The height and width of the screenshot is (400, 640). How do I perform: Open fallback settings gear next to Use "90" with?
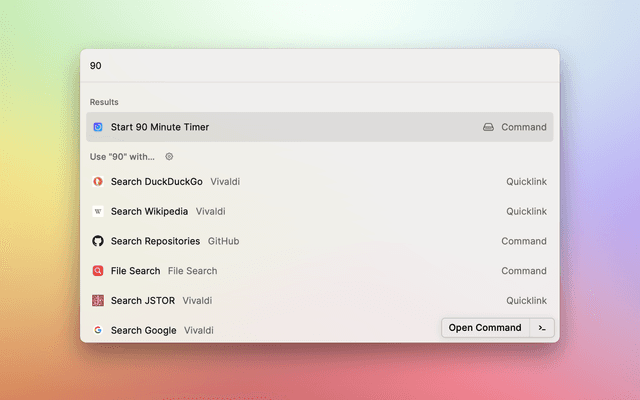click(x=169, y=157)
